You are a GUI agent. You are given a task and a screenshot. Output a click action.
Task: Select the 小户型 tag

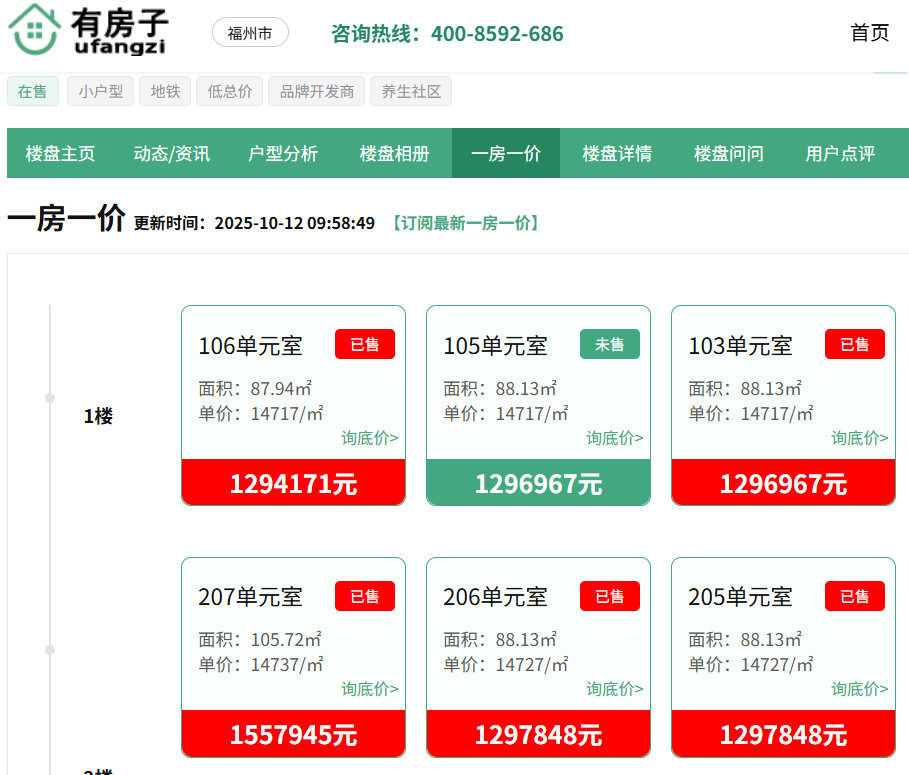pyautogui.click(x=100, y=92)
